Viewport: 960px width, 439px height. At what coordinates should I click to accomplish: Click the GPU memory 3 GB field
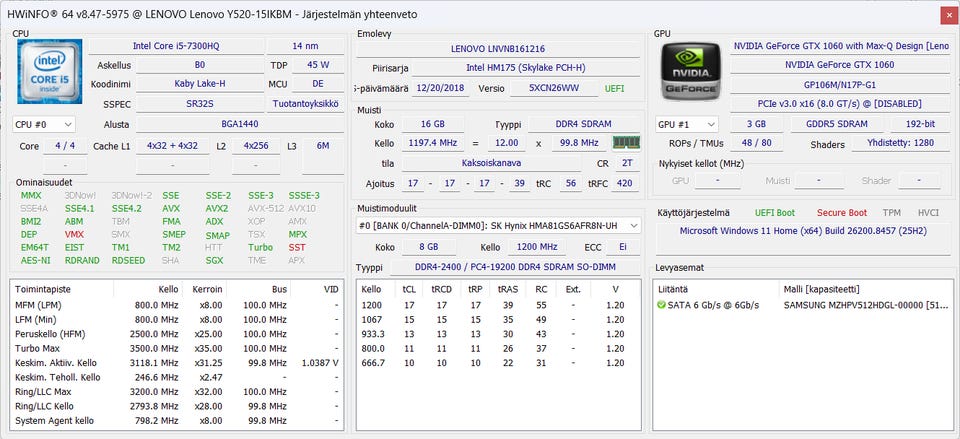click(x=757, y=124)
